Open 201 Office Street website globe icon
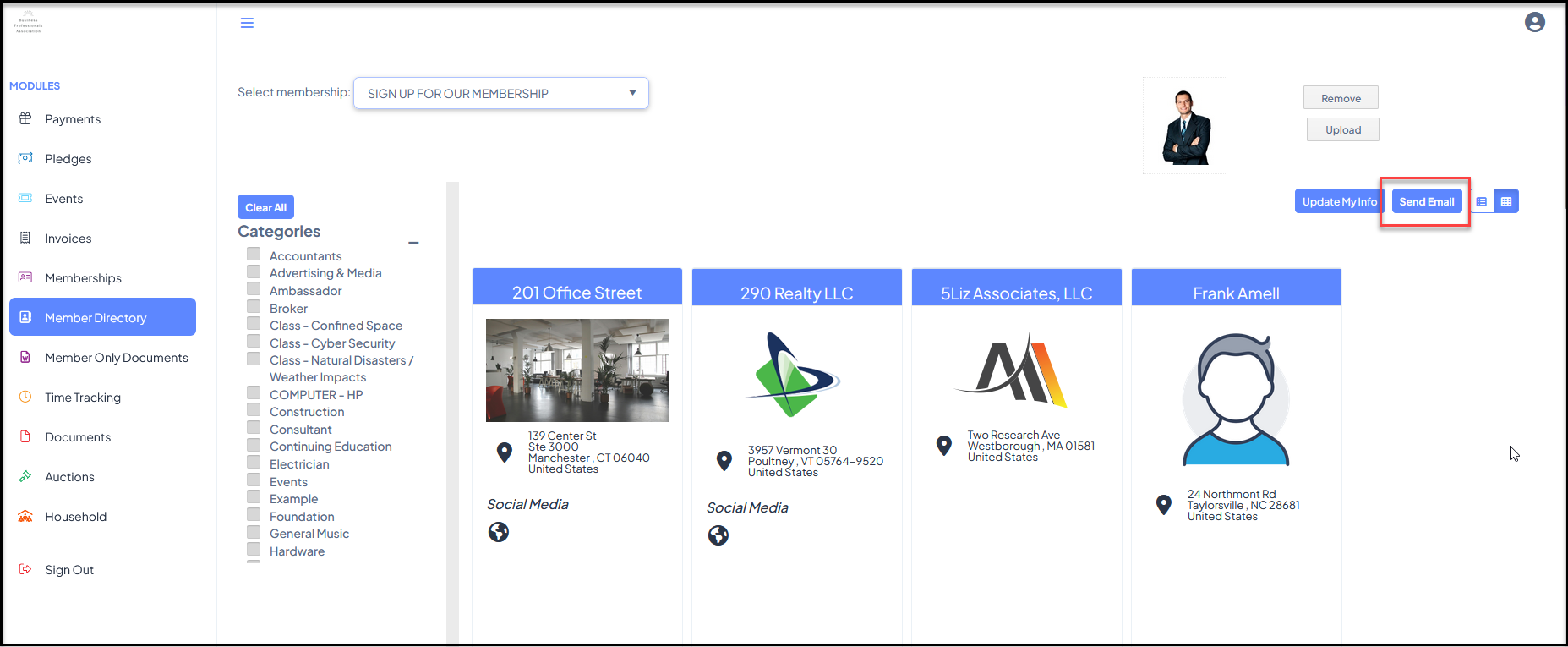Viewport: 1568px width, 647px height. click(499, 532)
